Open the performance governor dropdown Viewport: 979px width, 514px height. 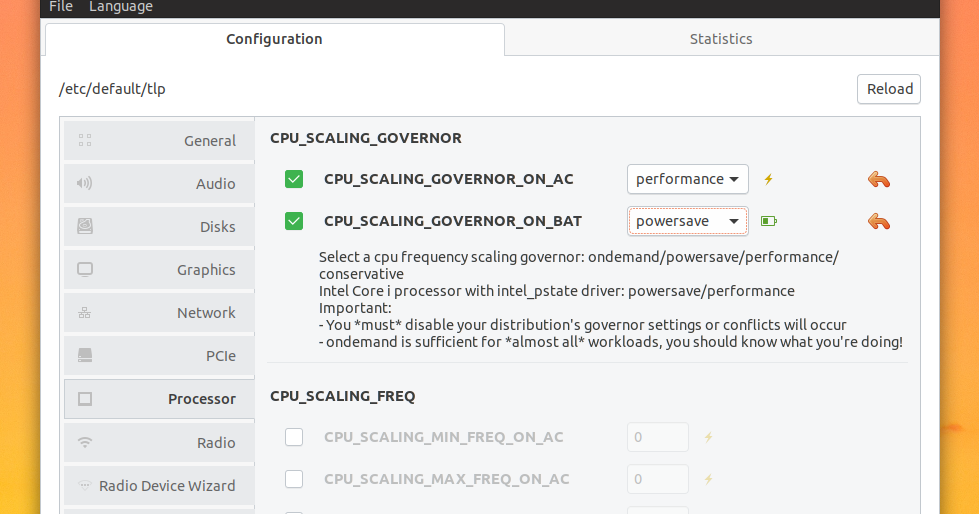[687, 179]
